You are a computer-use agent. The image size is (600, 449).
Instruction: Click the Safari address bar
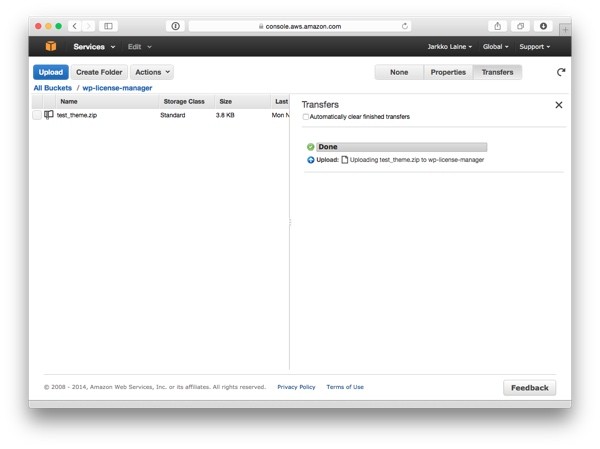[300, 26]
